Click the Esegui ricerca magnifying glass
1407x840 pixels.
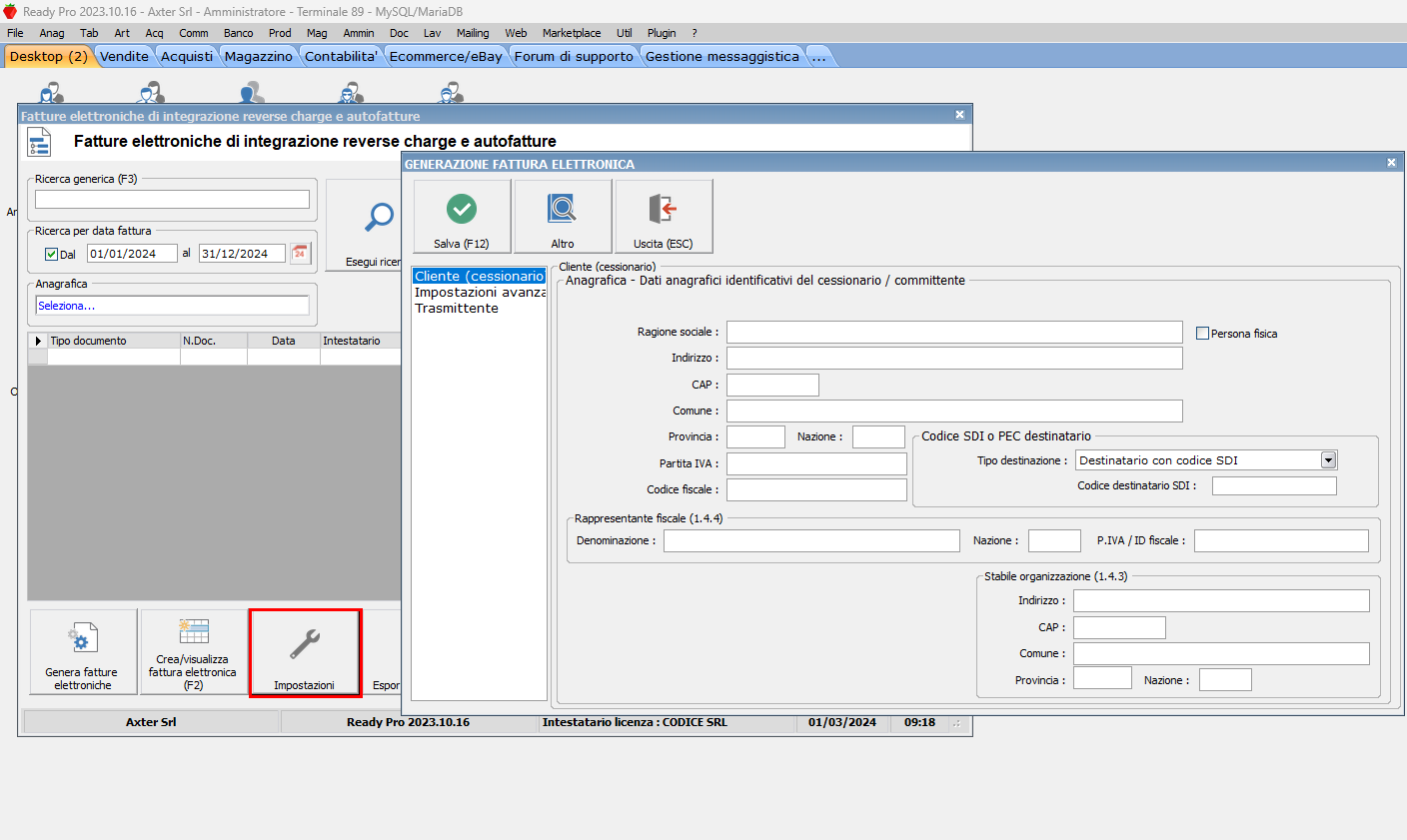pos(379,218)
